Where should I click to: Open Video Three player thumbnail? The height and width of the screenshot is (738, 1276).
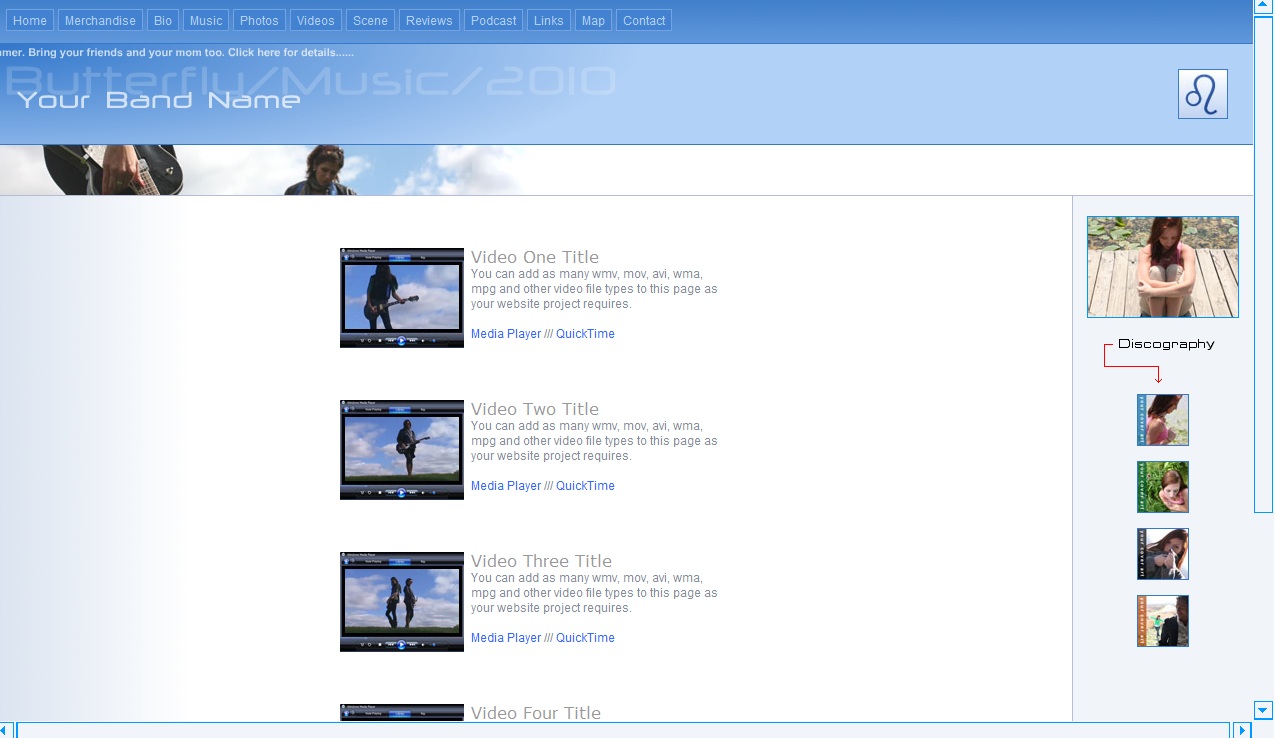[x=402, y=602]
